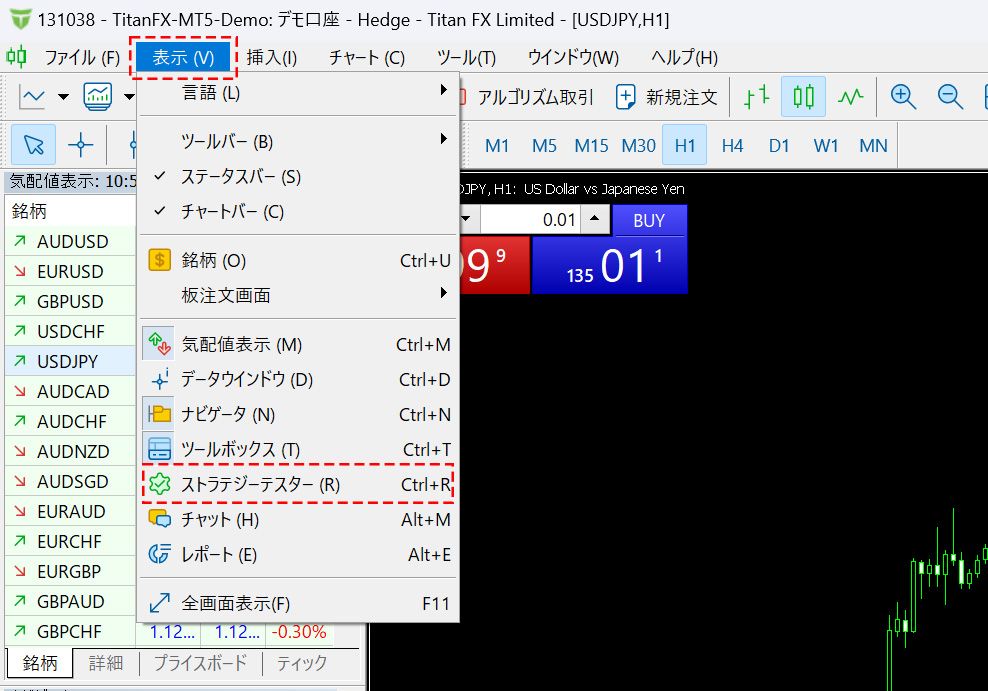Increase lot size with up arrow
The width and height of the screenshot is (988, 691).
594,220
